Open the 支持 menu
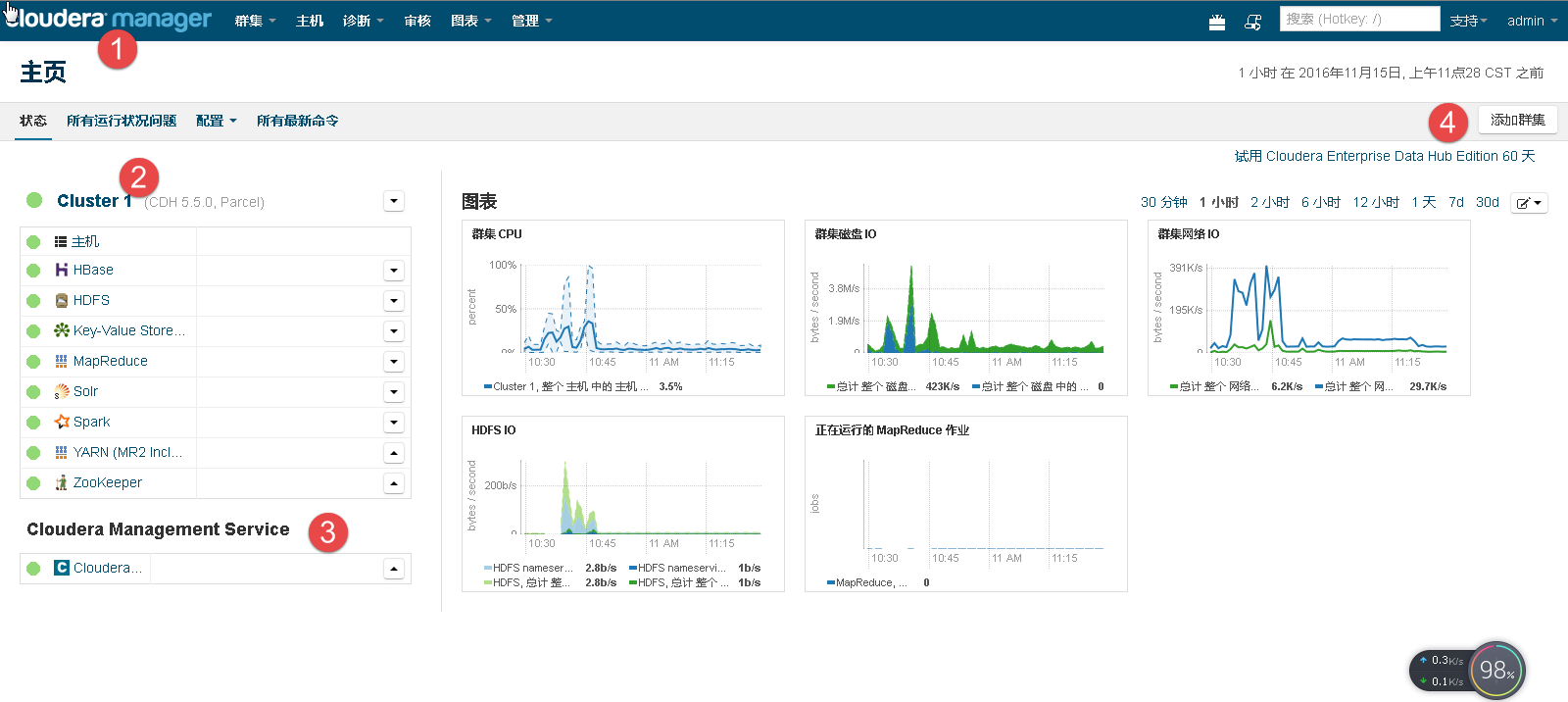1568x702 pixels. pos(1469,21)
